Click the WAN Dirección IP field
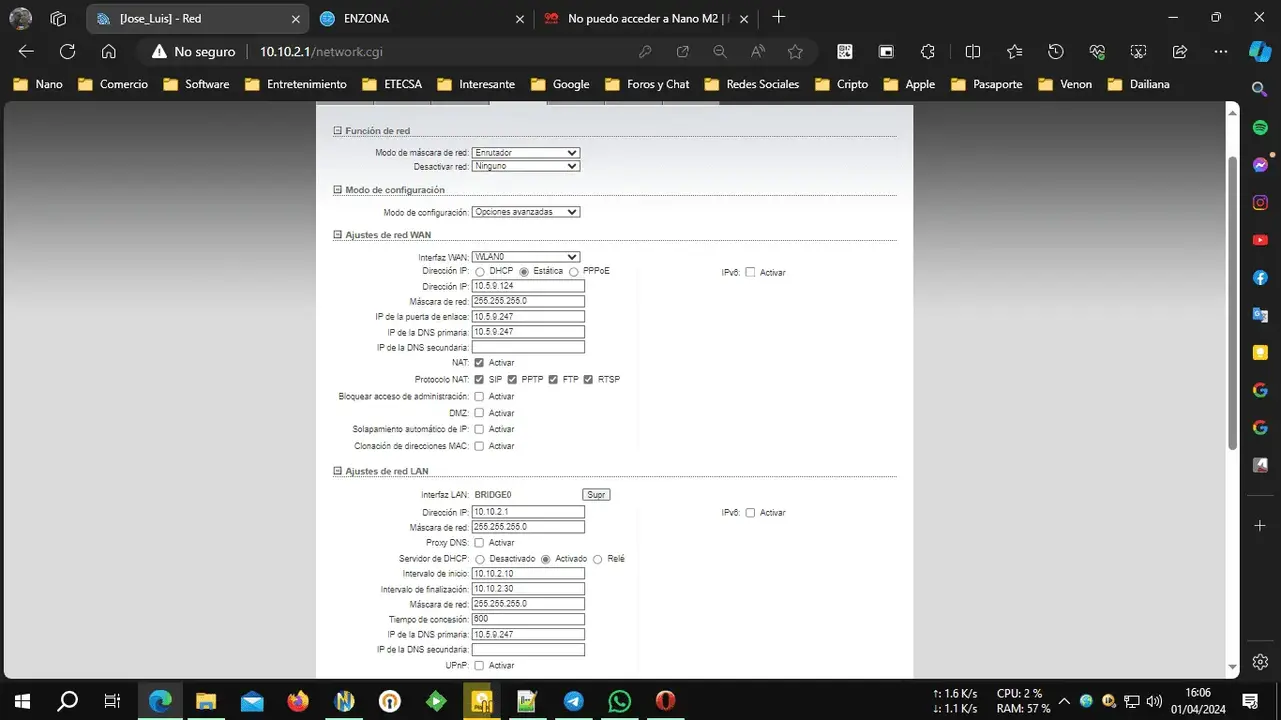The image size is (1281, 720). 528,286
